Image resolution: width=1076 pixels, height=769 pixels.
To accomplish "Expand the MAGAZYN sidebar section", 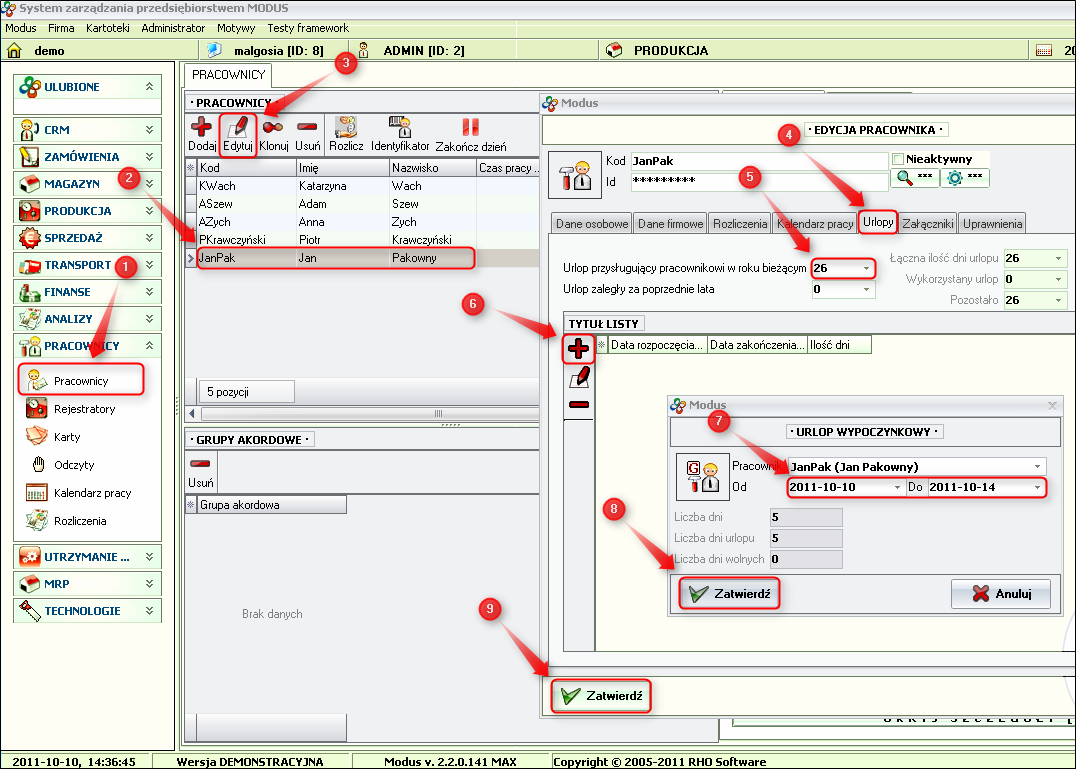I will coord(149,184).
